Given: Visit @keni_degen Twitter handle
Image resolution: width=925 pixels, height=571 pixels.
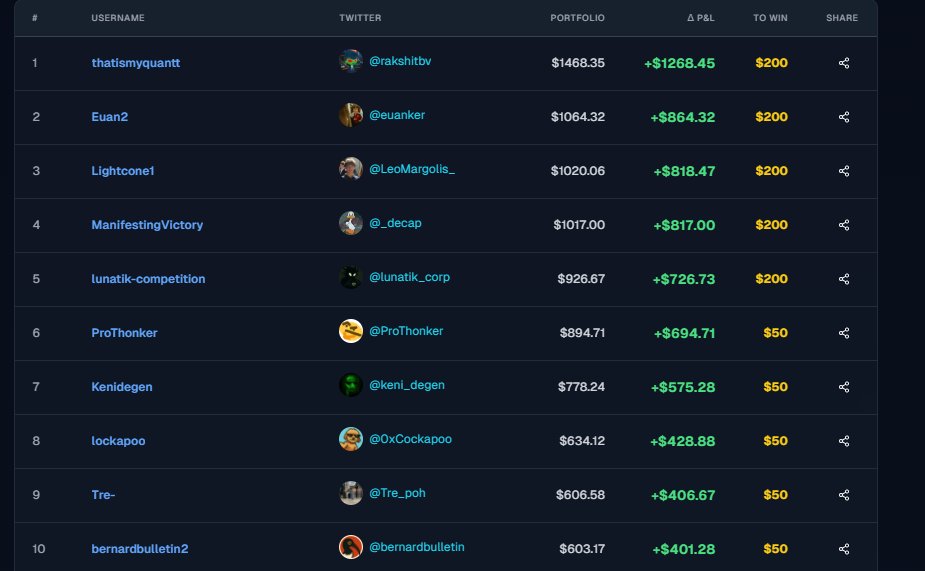Looking at the screenshot, I should coord(407,385).
